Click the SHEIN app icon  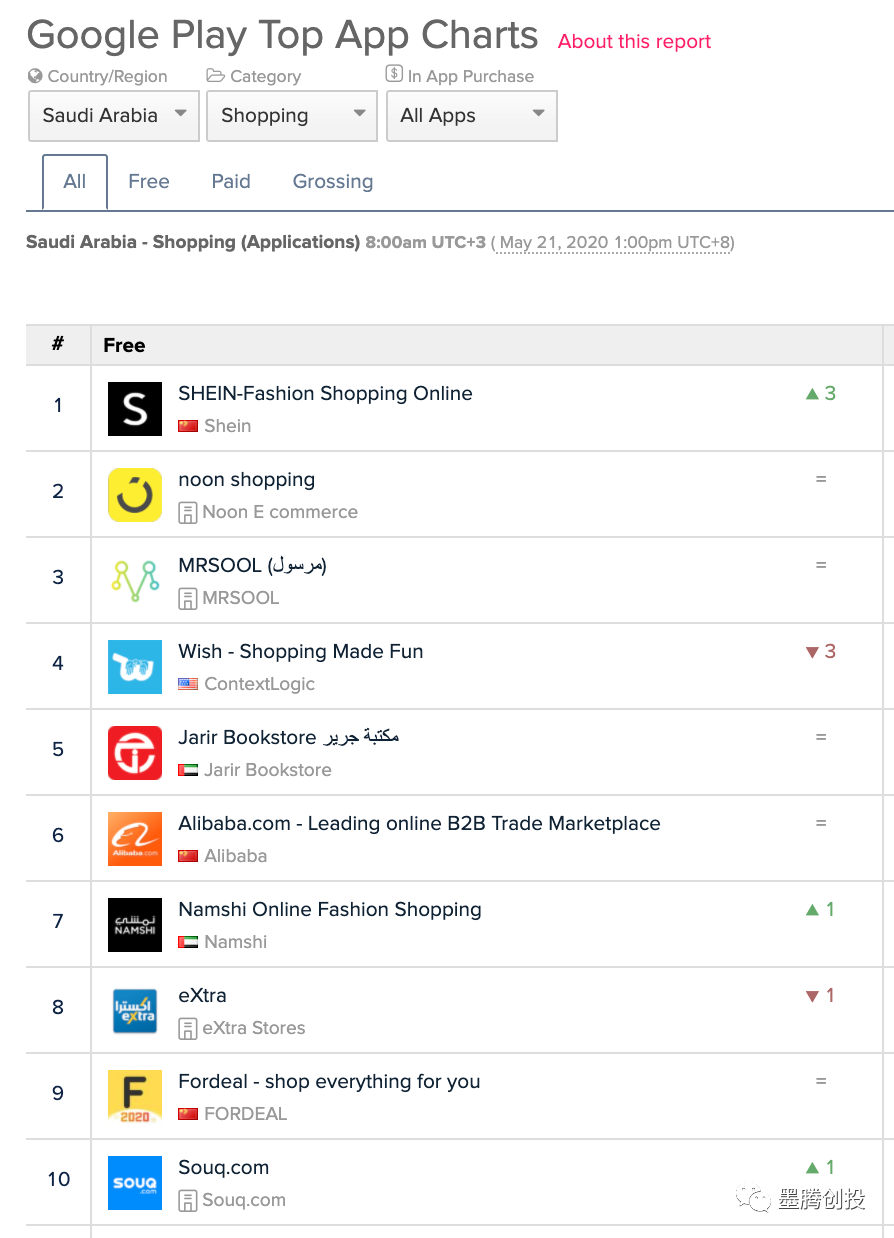pyautogui.click(x=135, y=409)
